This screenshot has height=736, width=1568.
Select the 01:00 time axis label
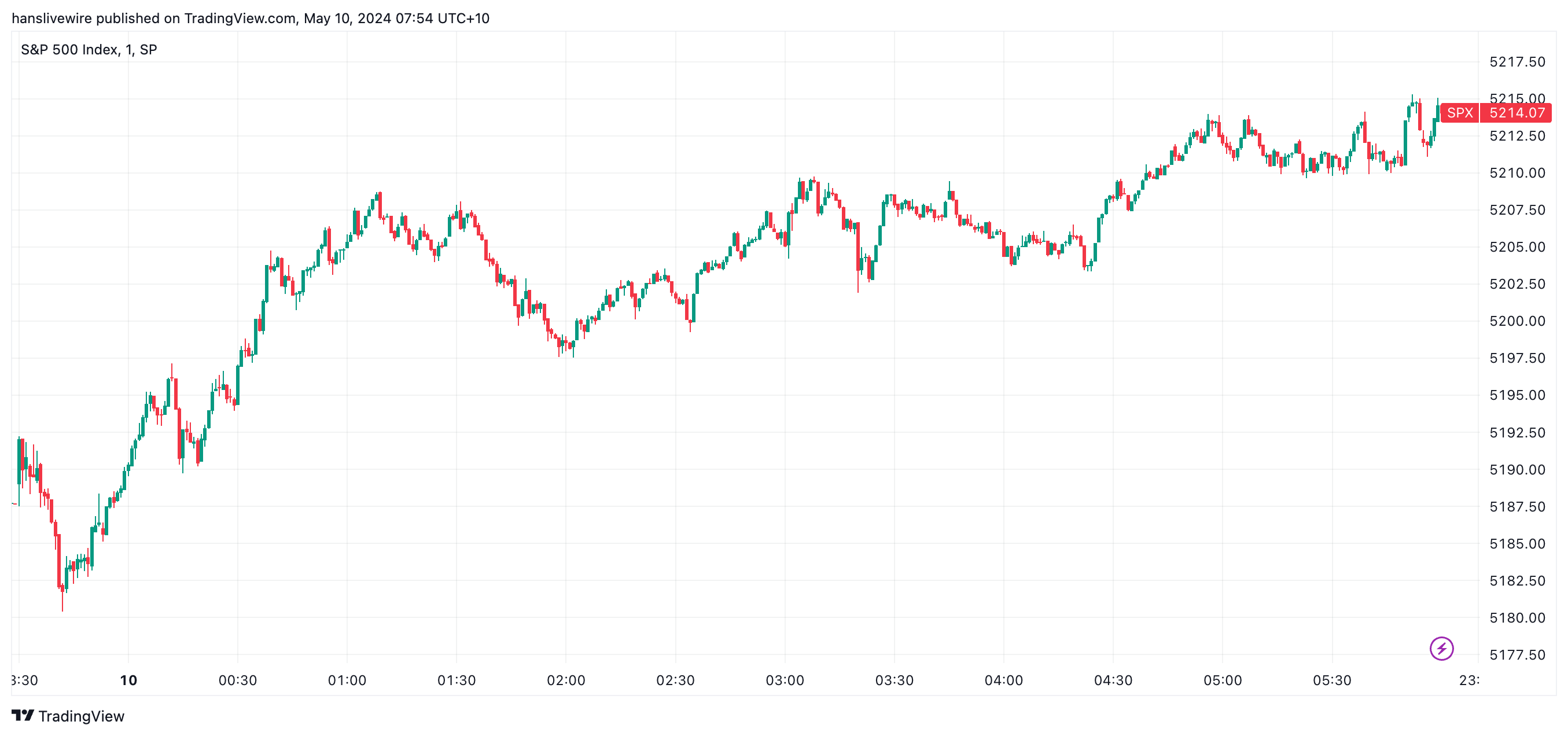(x=347, y=680)
